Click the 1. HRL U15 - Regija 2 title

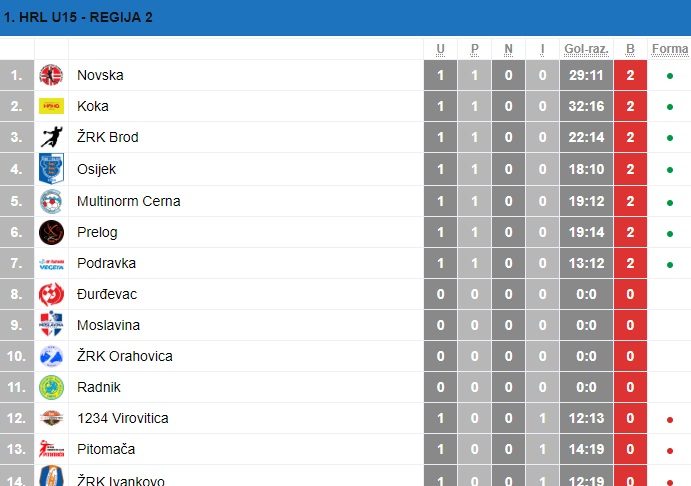[78, 17]
